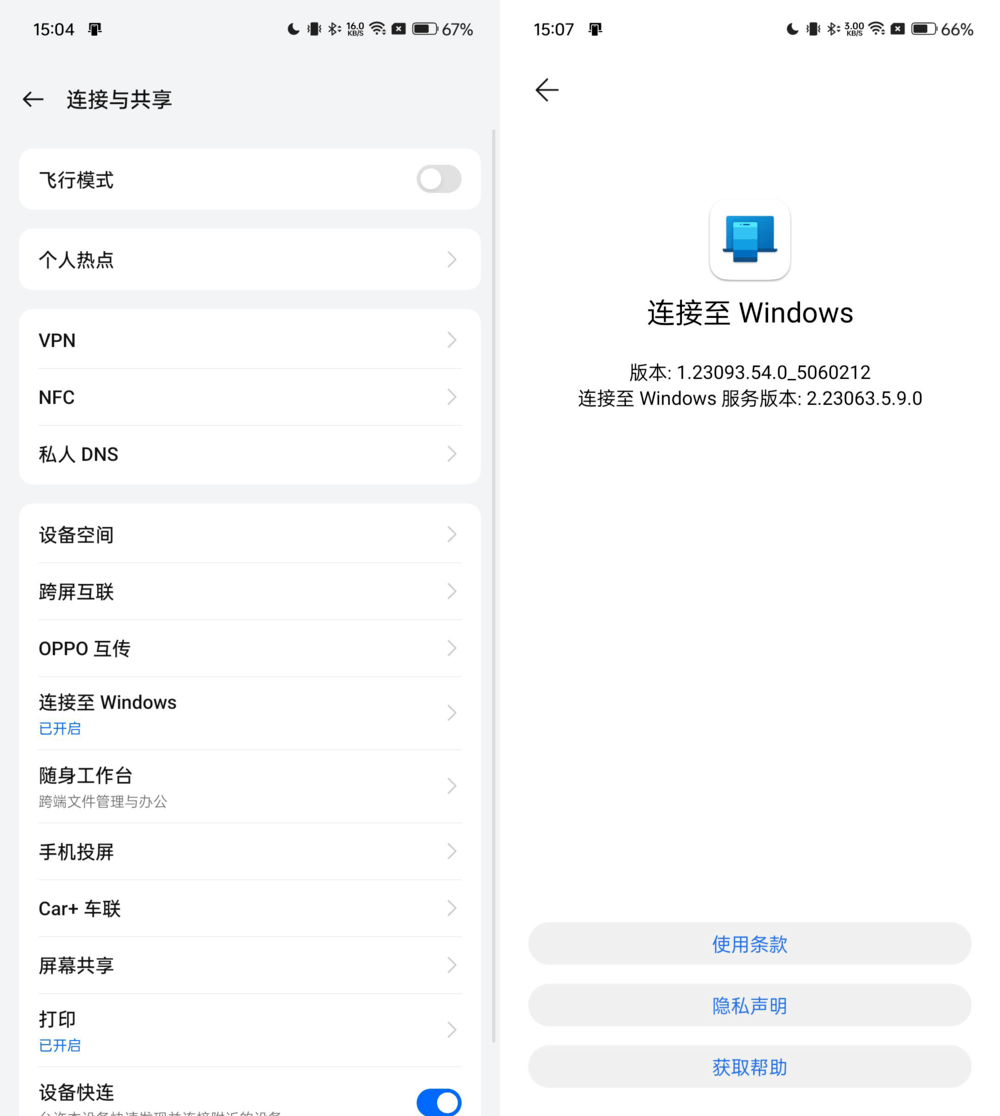1000x1116 pixels.
Task: Select the 个人热点 label
Action: 76,260
